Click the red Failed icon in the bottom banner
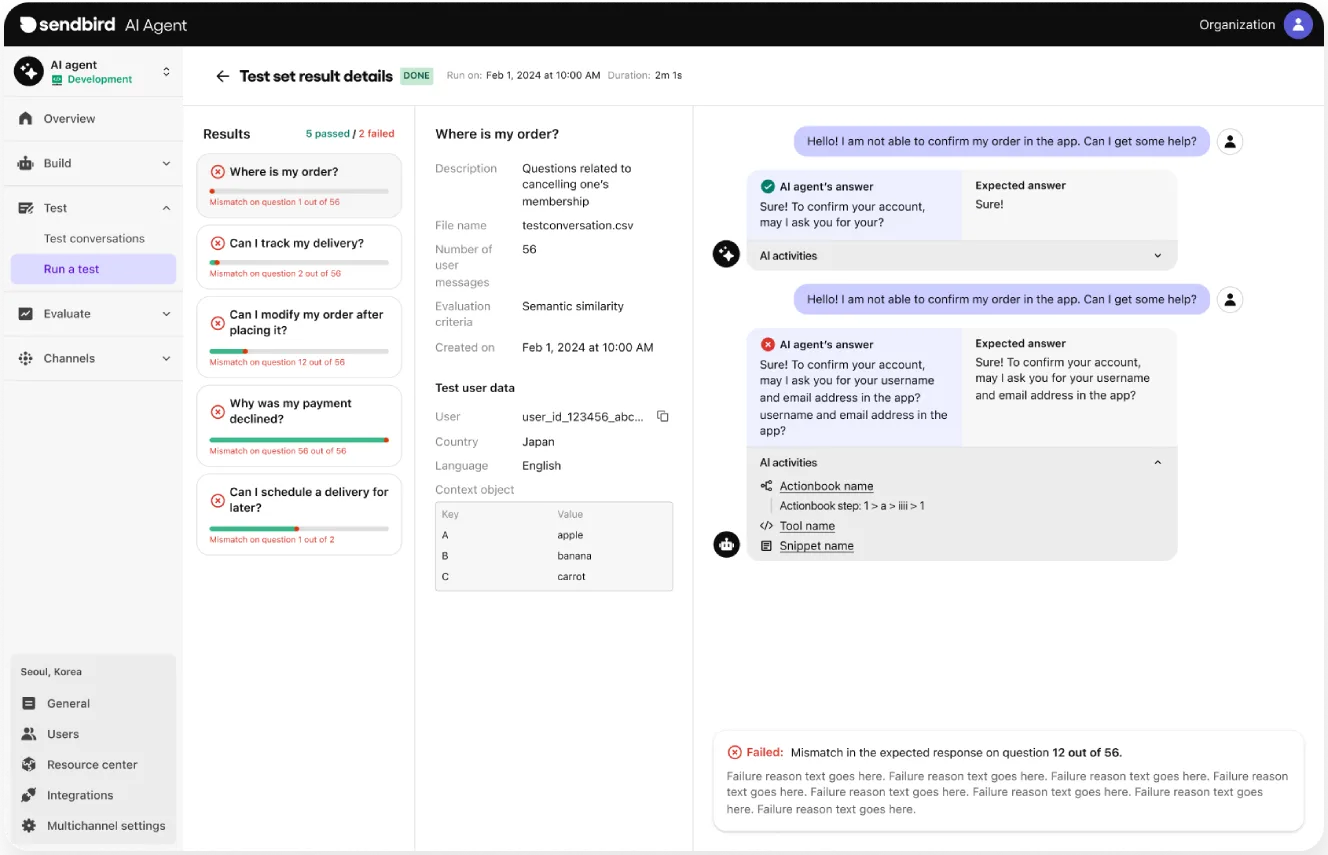The image size is (1328, 855). coord(734,752)
